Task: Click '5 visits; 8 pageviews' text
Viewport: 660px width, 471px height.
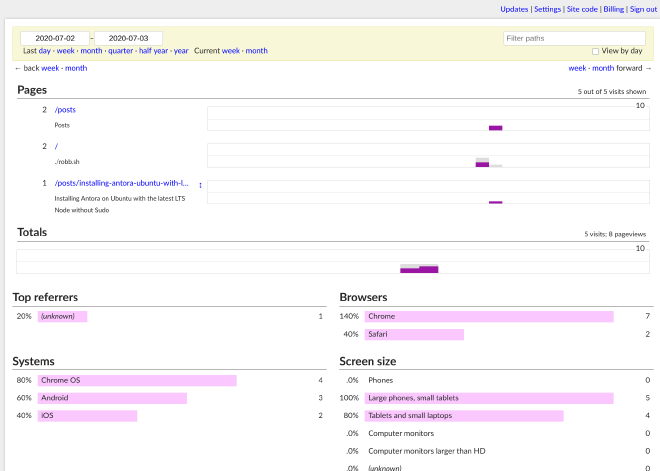Action: click(615, 234)
